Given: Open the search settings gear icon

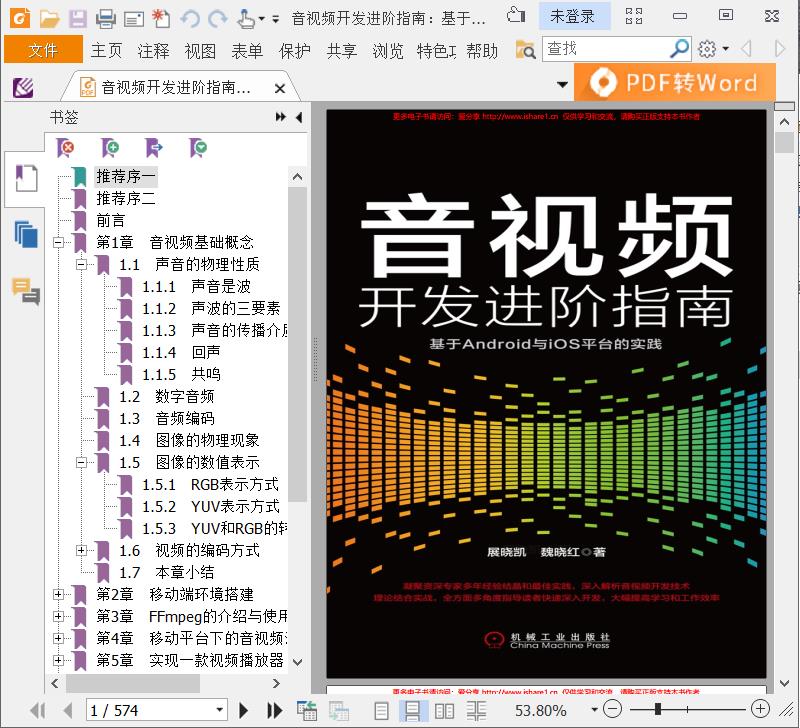Looking at the screenshot, I should click(707, 49).
